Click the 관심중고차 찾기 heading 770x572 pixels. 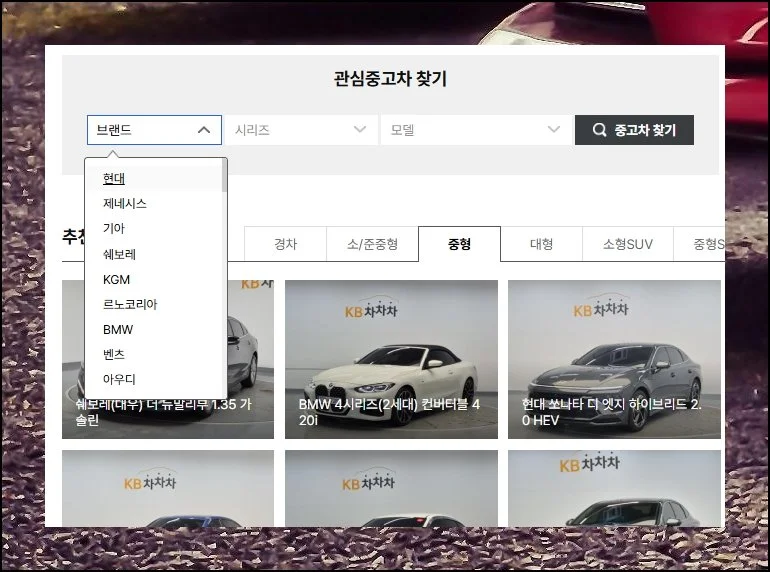(x=390, y=79)
